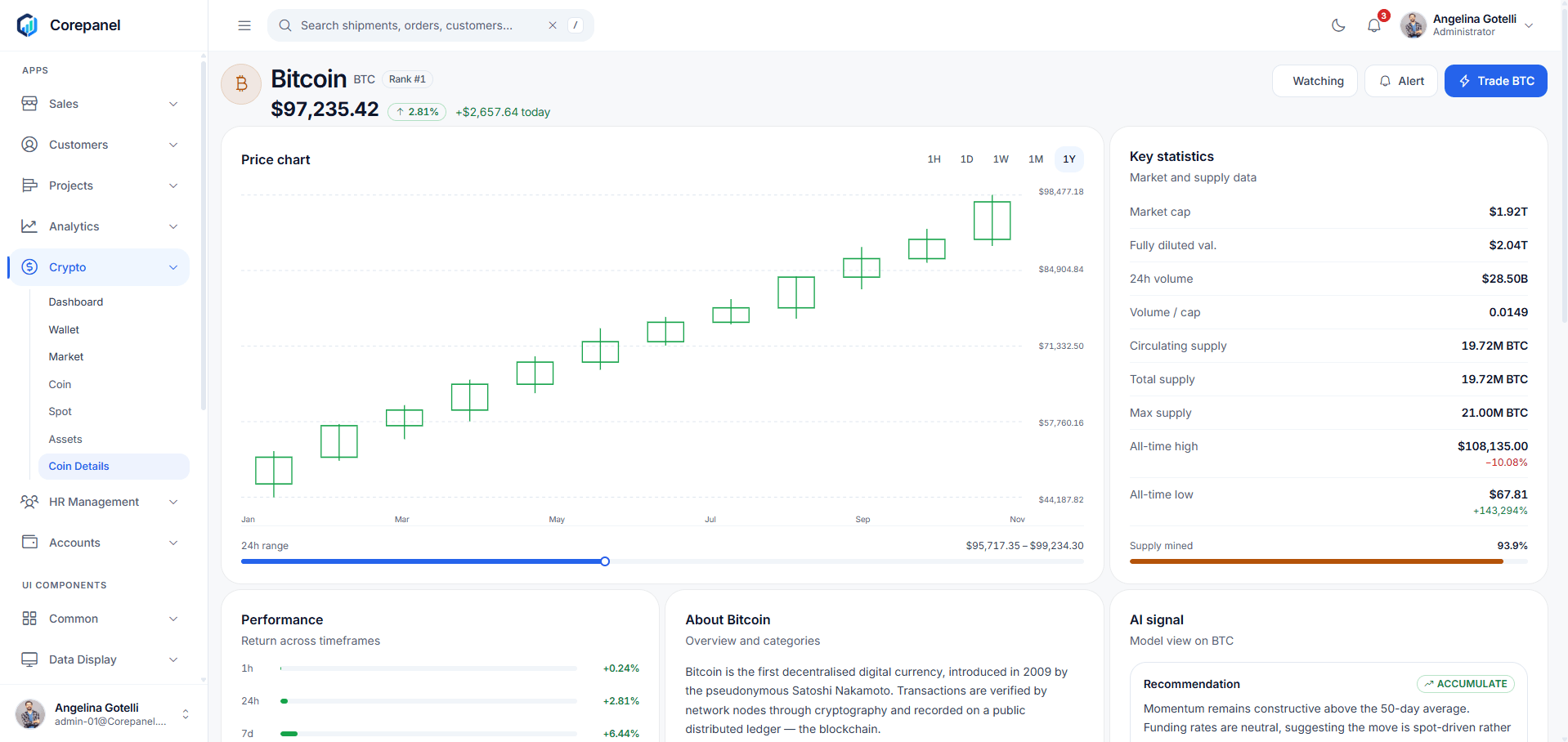Image resolution: width=1568 pixels, height=742 pixels.
Task: Clear search with the X icon
Action: [x=553, y=25]
